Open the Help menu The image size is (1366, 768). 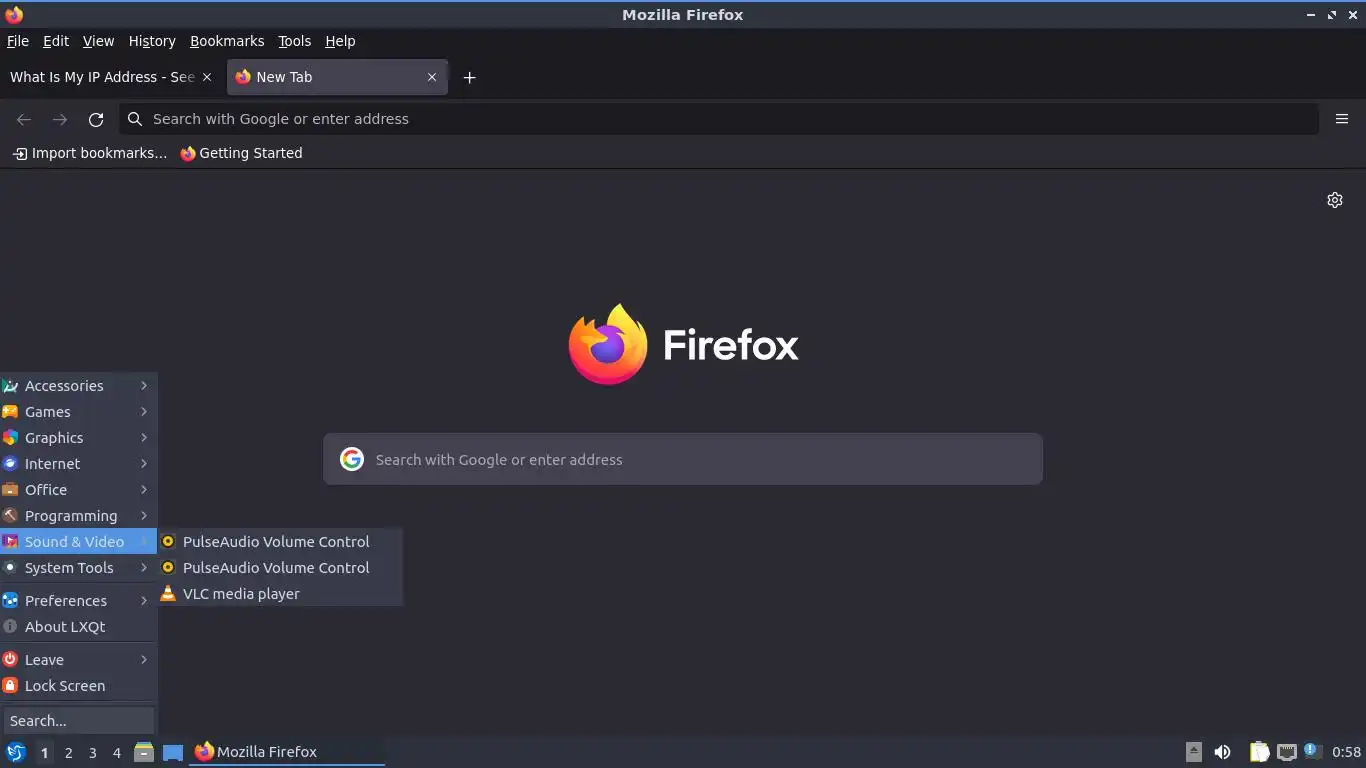(340, 41)
